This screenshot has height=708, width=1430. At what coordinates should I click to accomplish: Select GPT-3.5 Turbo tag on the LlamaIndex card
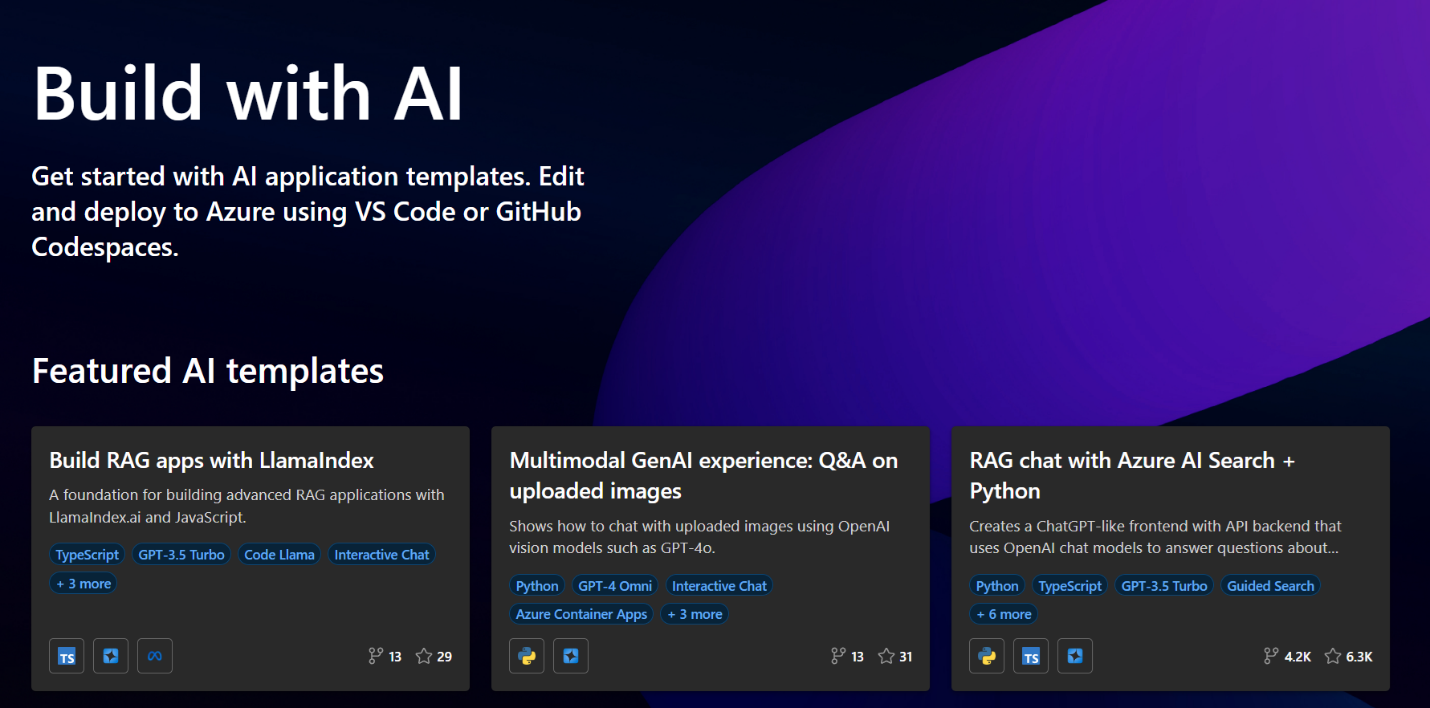(x=181, y=554)
